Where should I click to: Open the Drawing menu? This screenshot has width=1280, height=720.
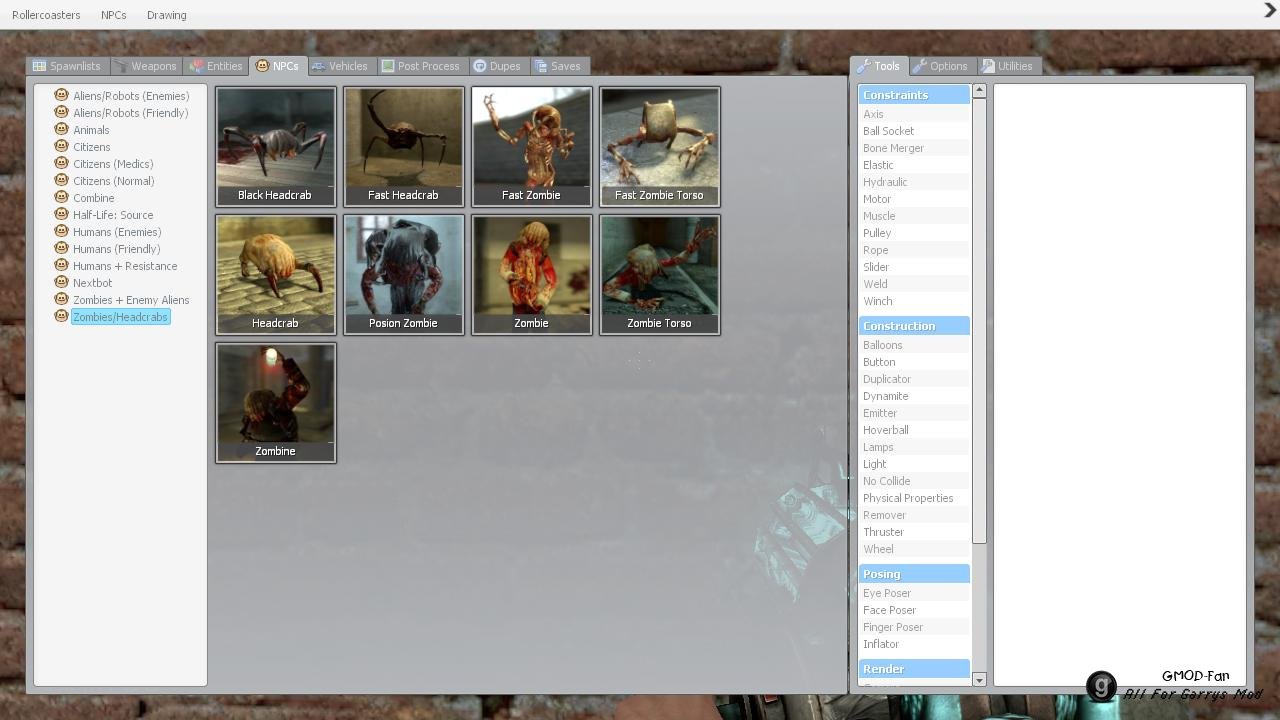(x=167, y=15)
